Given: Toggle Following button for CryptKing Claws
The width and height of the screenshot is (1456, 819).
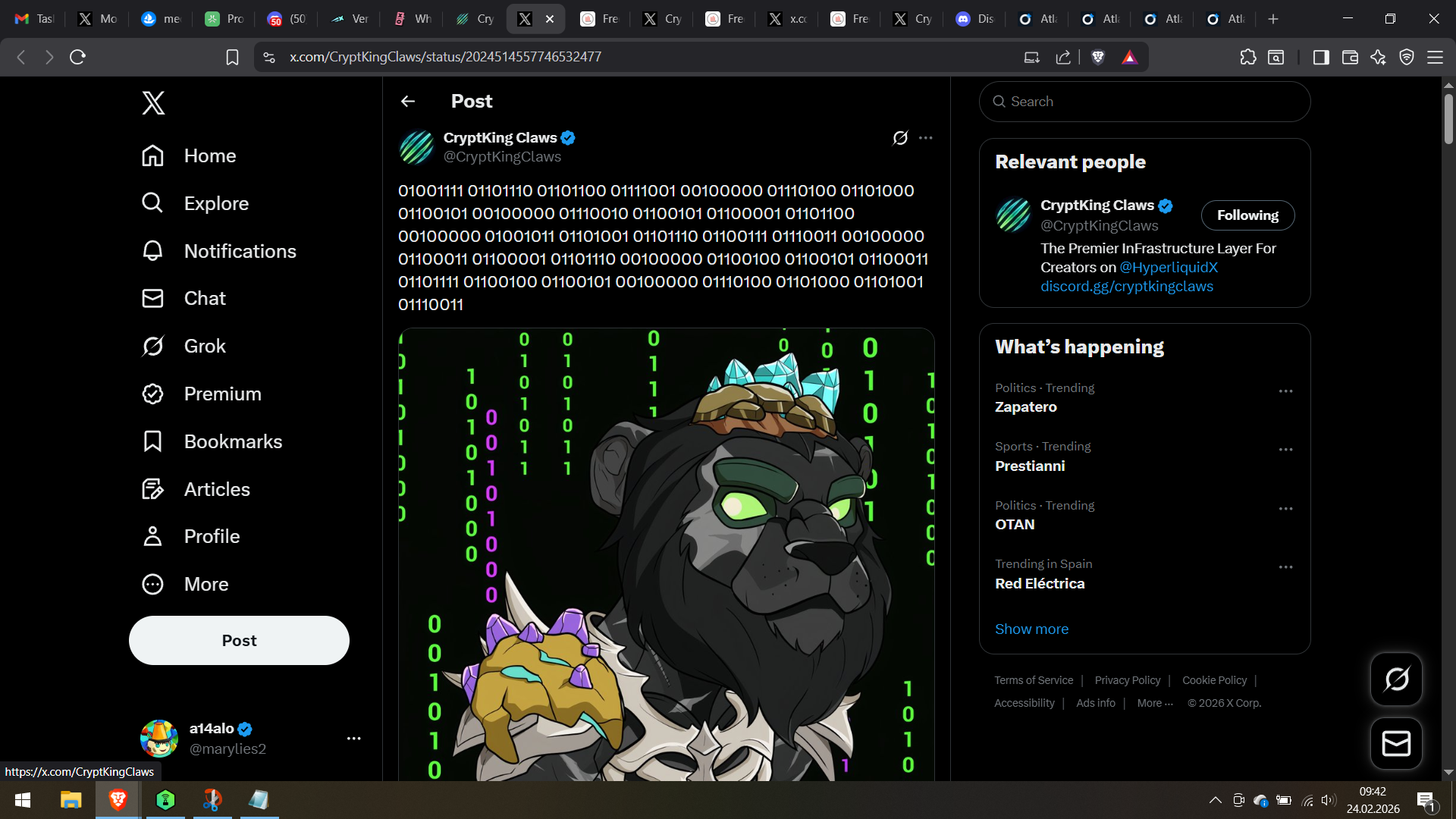Looking at the screenshot, I should [x=1247, y=215].
